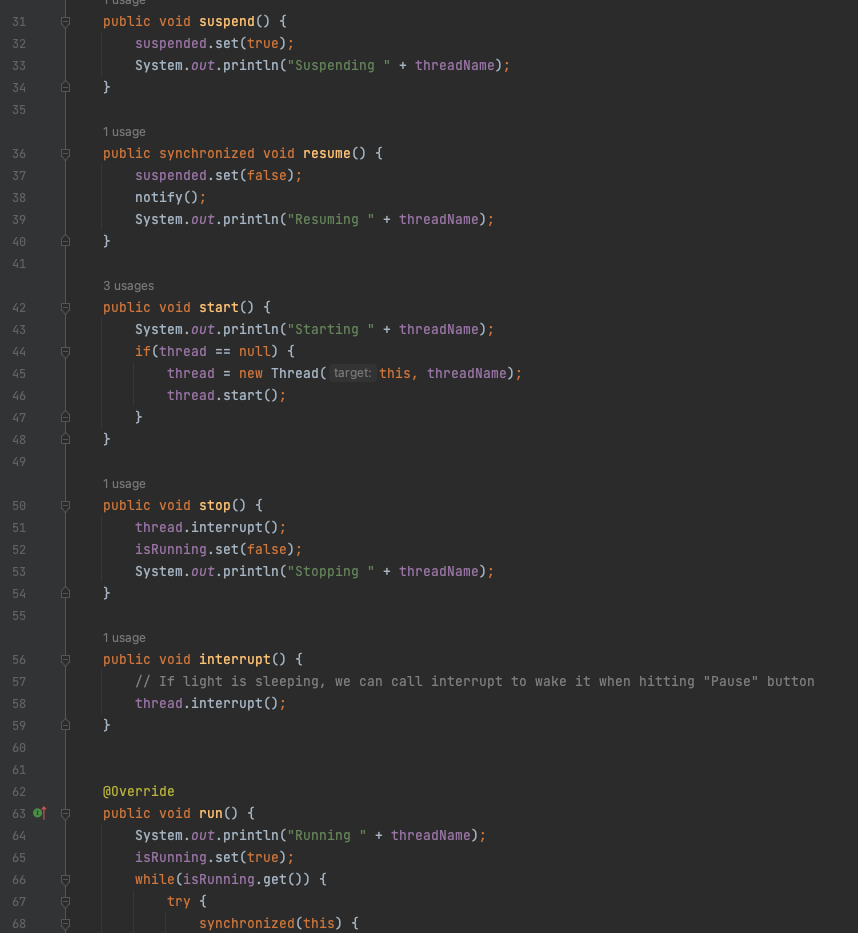Click fold end marker at line 59

click(65, 726)
